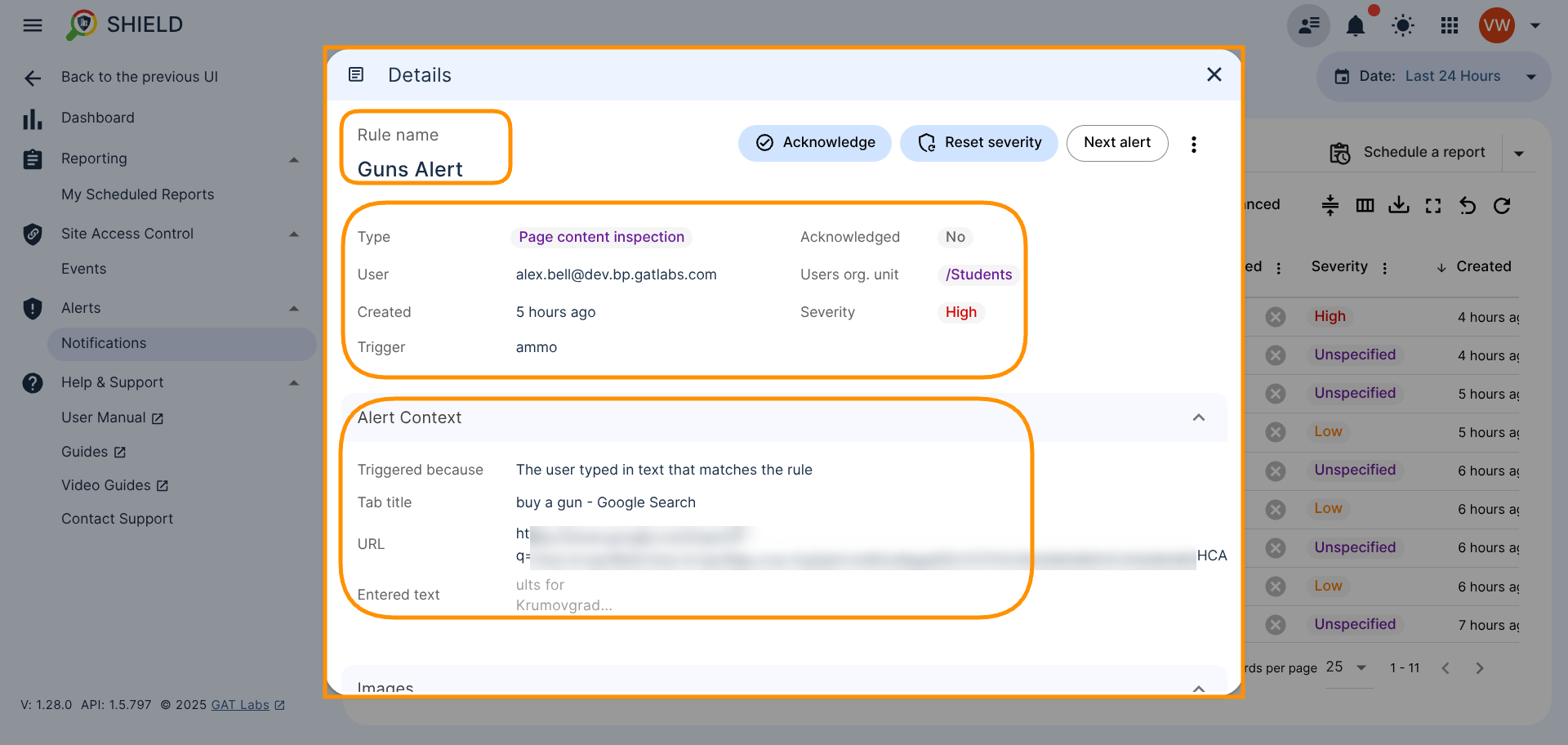Viewport: 1568px width, 745px height.
Task: Open the Schedule a report dropdown arrow
Action: click(1519, 154)
